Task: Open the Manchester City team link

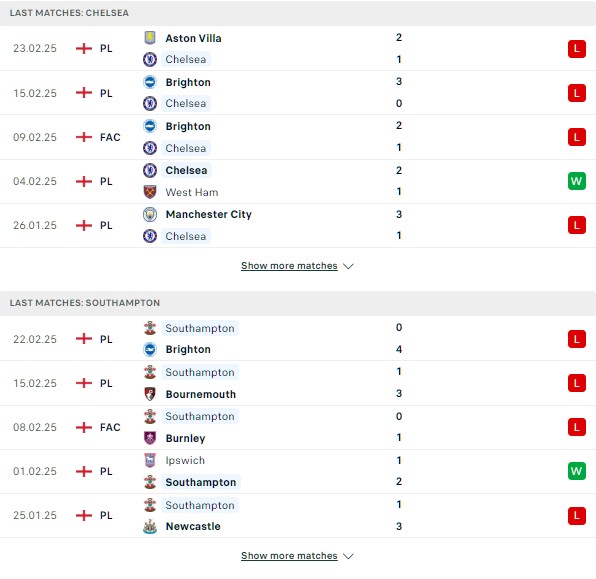Action: [x=208, y=214]
